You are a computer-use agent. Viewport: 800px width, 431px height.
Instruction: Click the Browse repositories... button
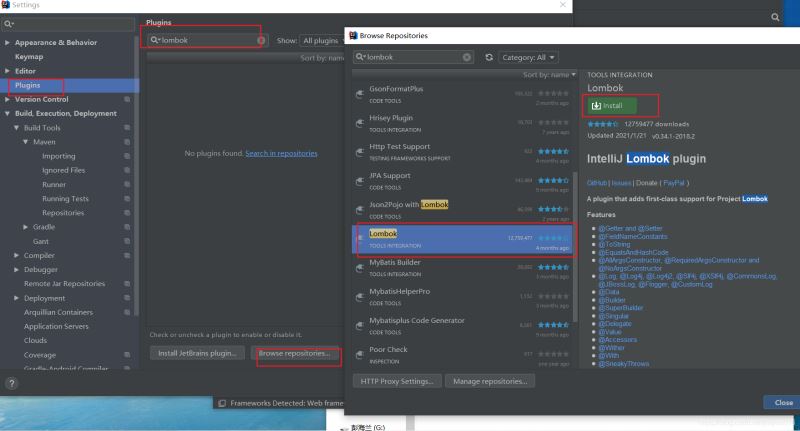click(x=294, y=353)
